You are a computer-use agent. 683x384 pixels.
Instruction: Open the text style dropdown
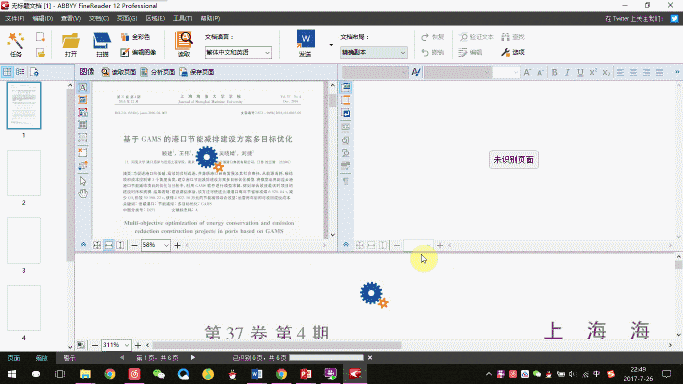[x=375, y=72]
